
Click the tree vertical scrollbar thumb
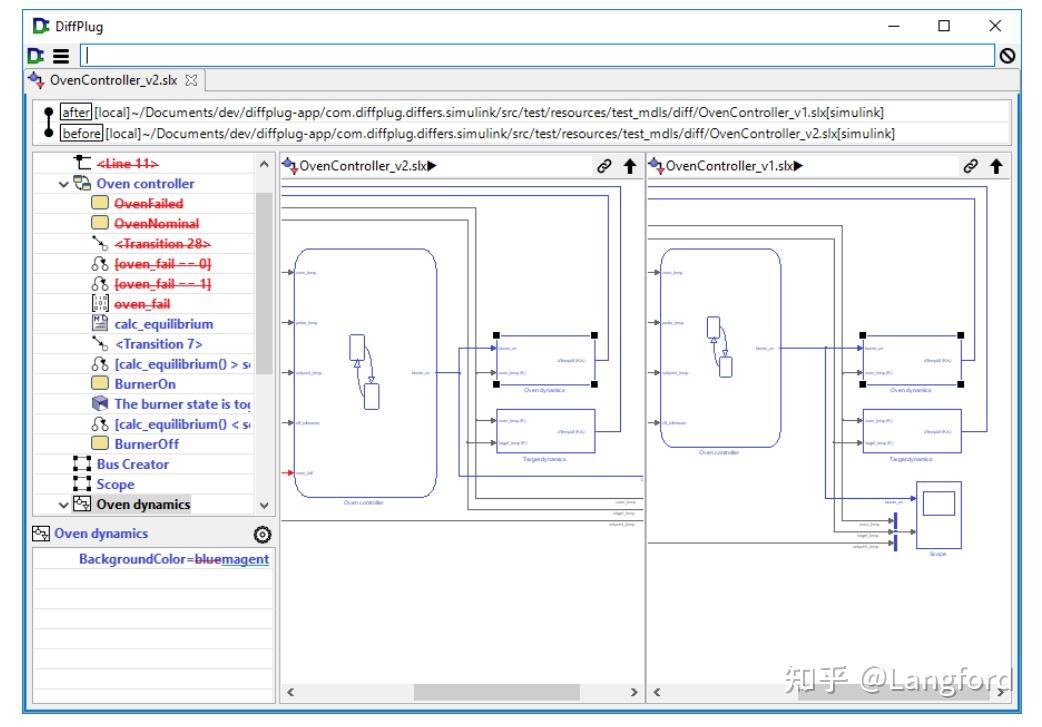click(x=264, y=283)
